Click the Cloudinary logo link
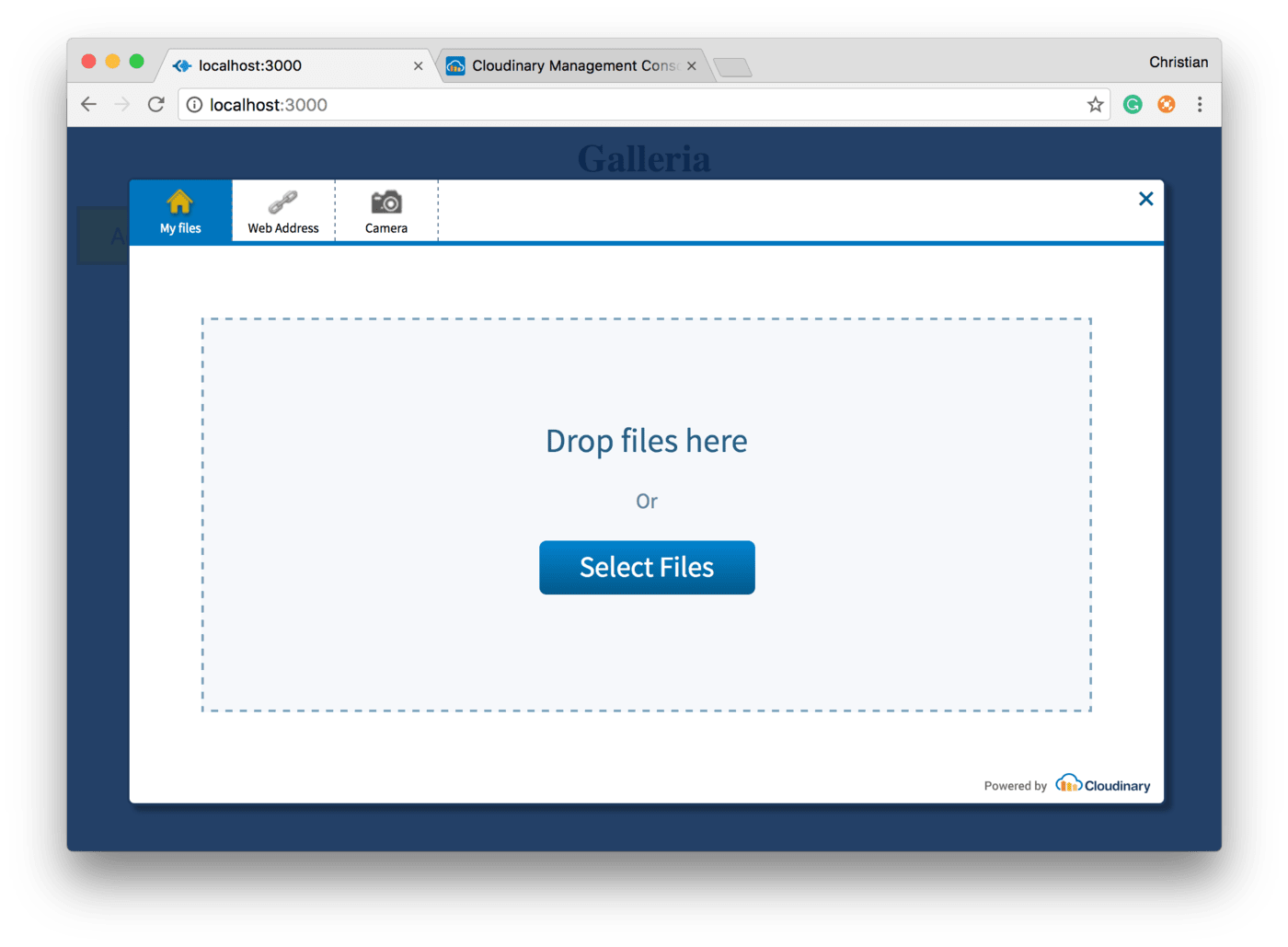The width and height of the screenshot is (1288, 947). click(1103, 785)
